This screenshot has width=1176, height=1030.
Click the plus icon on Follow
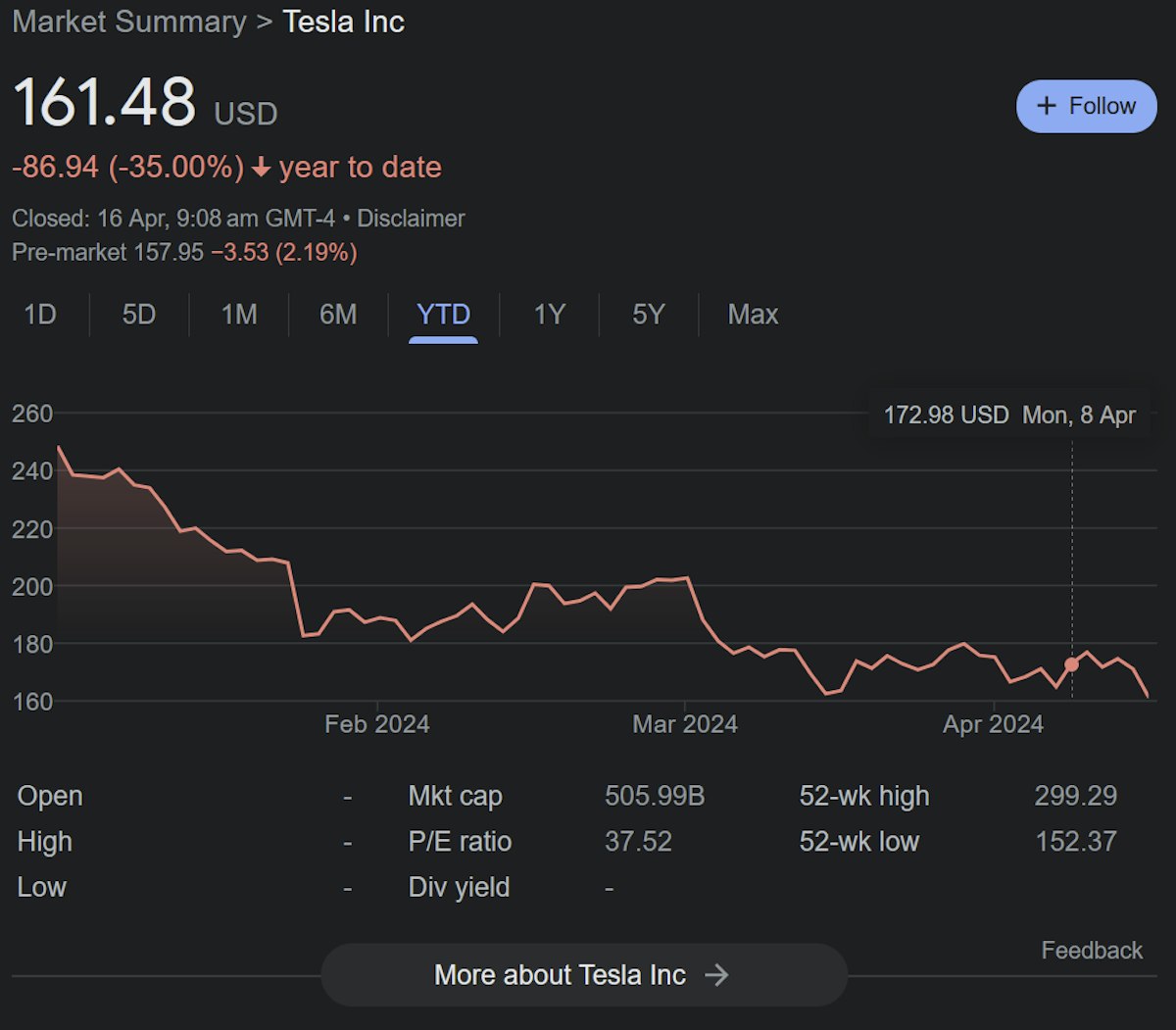coord(1047,106)
